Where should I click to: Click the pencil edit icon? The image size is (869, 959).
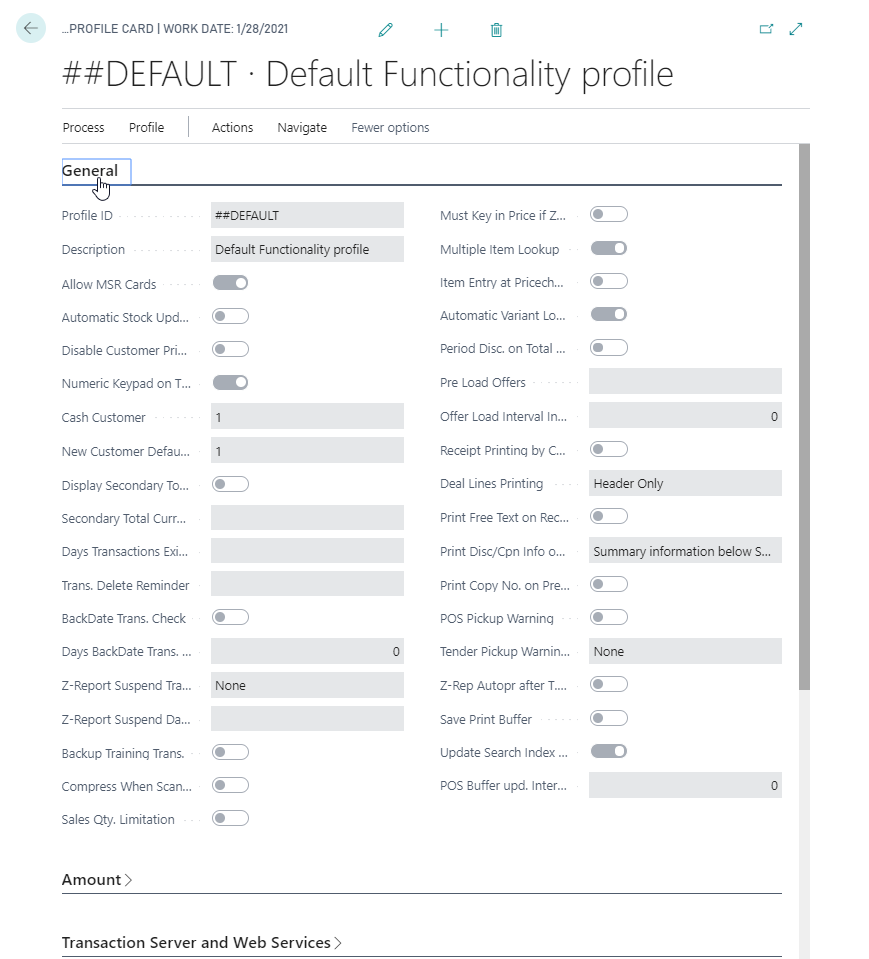(386, 30)
